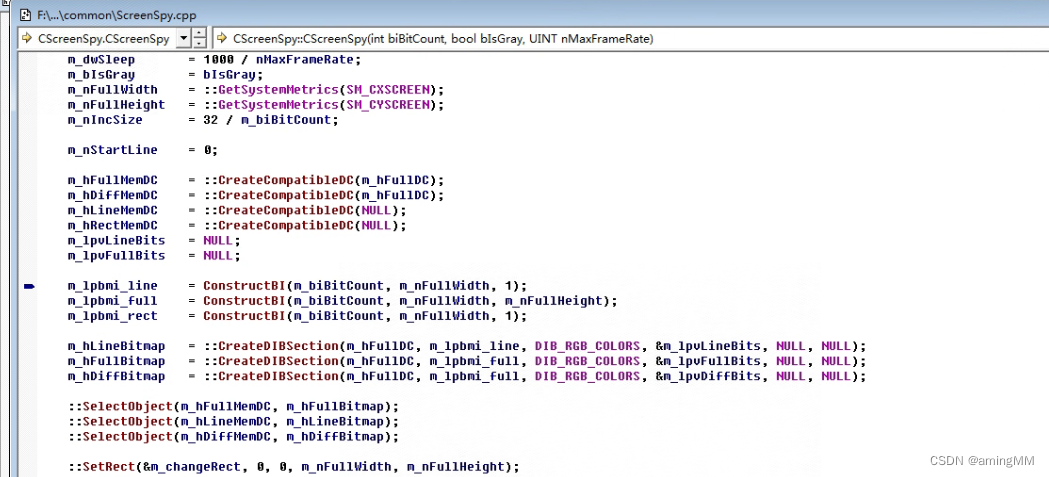The width and height of the screenshot is (1049, 477).
Task: Click the yellow arrow icon in the constructor signature box
Action: (222, 39)
